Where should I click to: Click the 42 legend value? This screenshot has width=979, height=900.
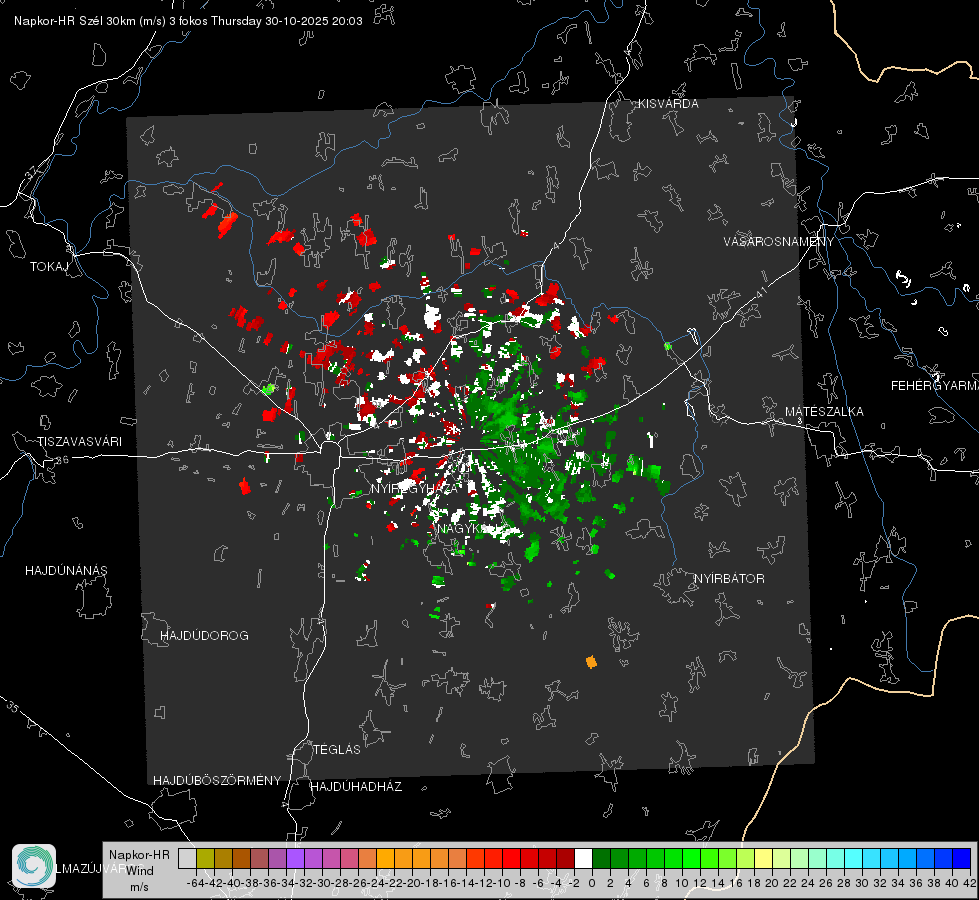click(969, 883)
